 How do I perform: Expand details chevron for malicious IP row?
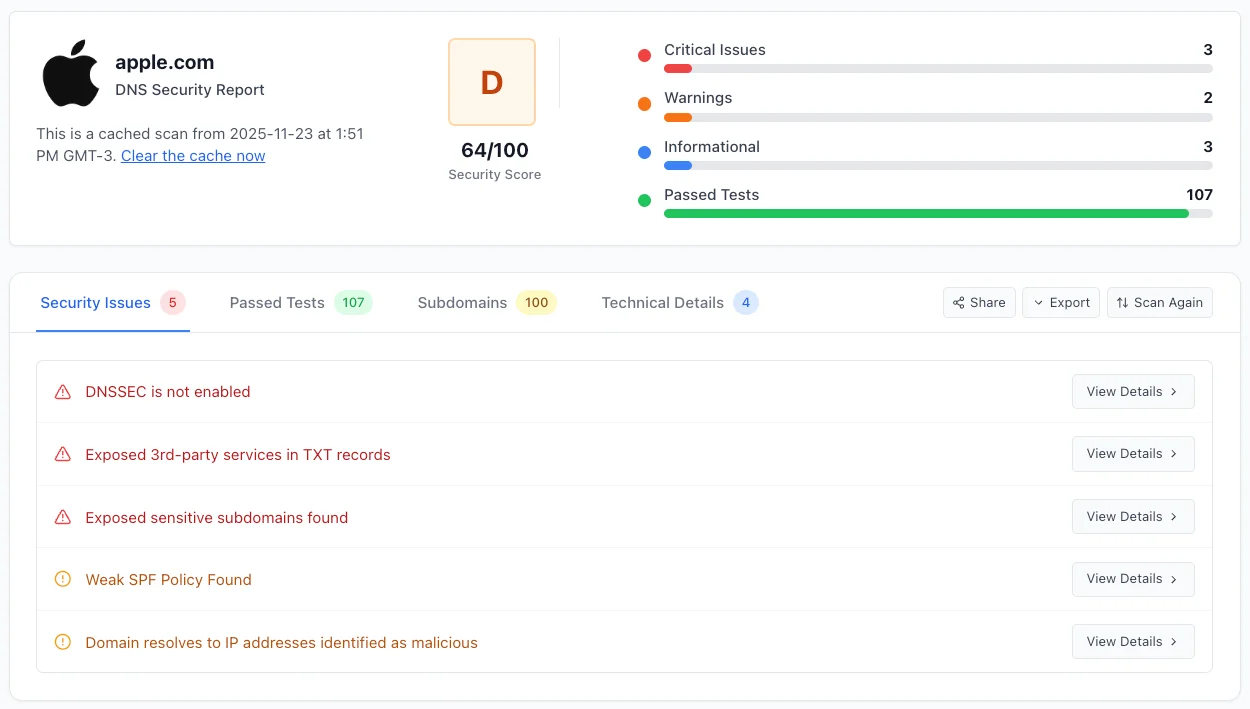point(1174,642)
